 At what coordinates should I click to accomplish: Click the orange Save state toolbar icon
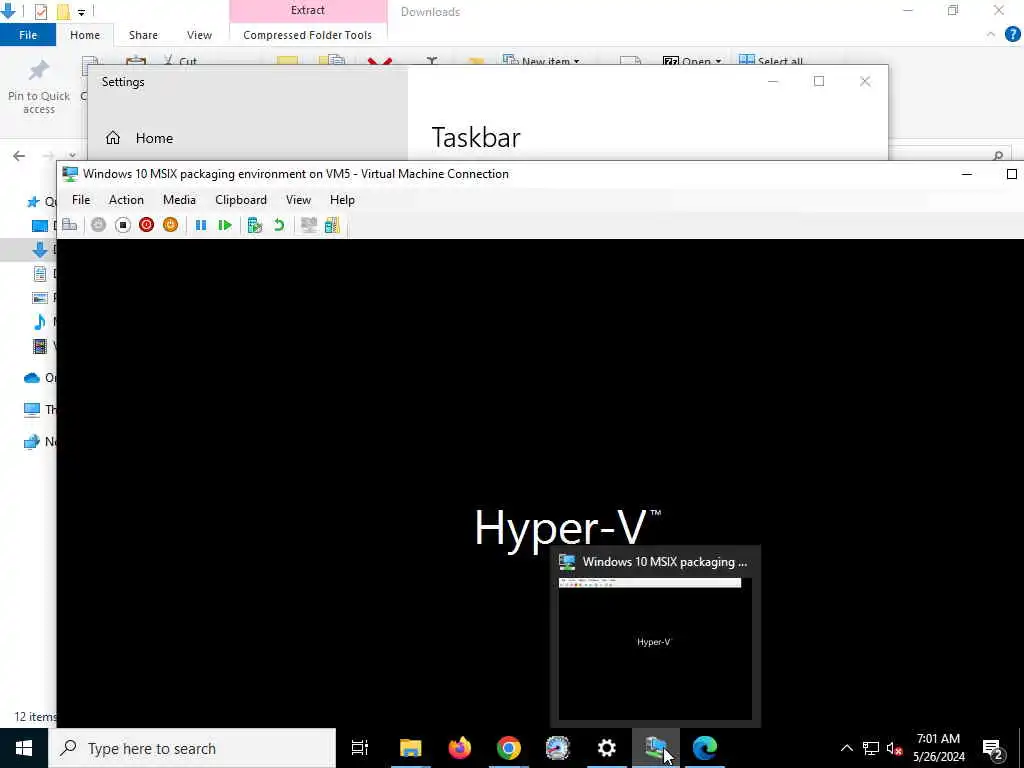[x=170, y=225]
